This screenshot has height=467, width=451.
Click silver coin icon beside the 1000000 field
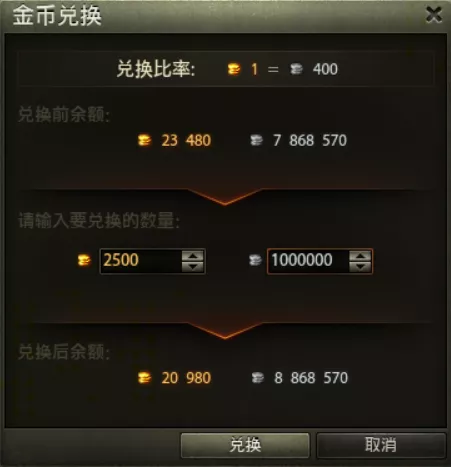(255, 260)
